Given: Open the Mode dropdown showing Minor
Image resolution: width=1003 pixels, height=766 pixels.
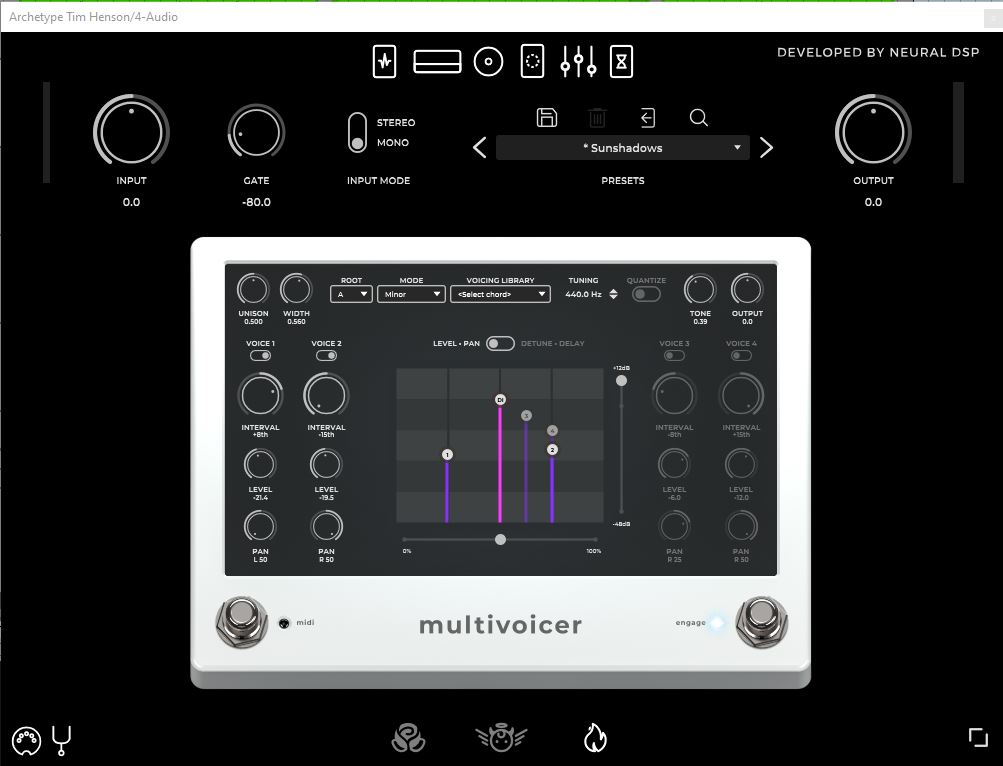Looking at the screenshot, I should (x=411, y=294).
